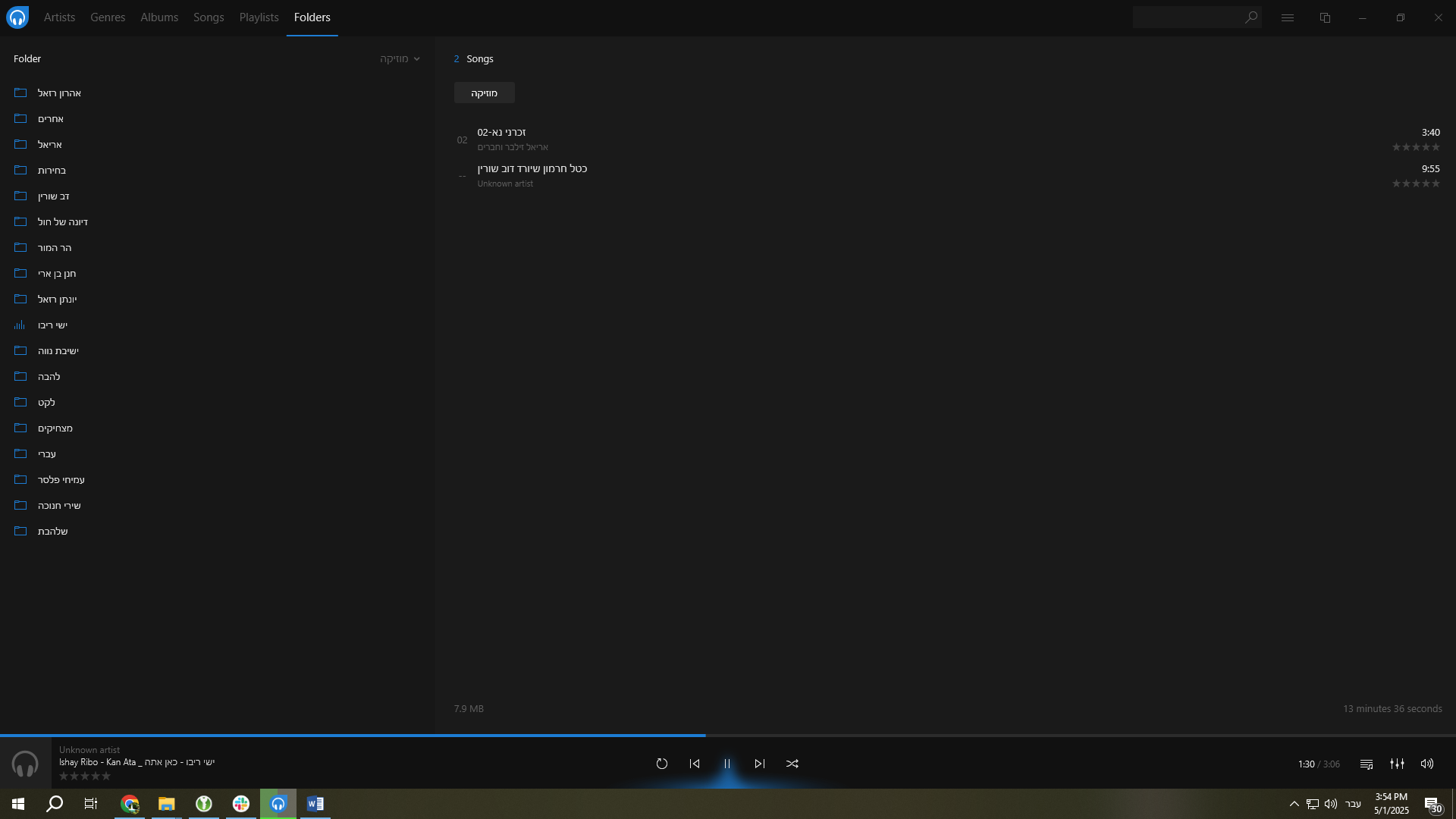
Task: Rate the now playing track stars
Action: tap(85, 776)
